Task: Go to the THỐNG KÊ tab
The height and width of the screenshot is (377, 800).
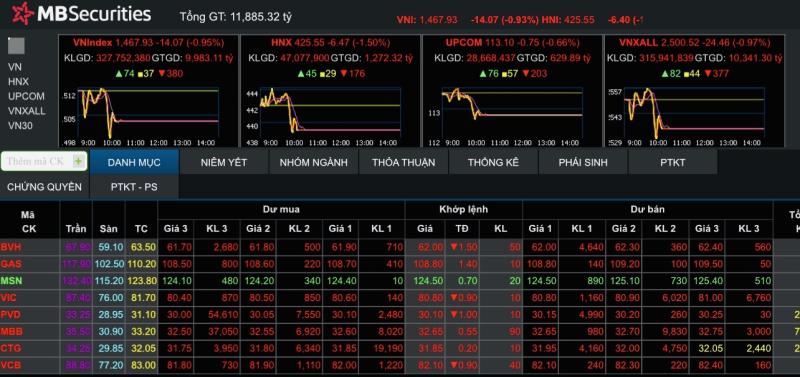Action: [493, 162]
